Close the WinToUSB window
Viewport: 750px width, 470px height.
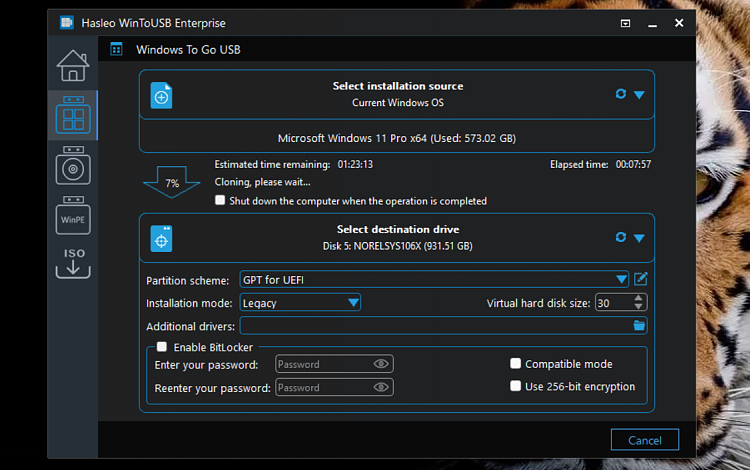(679, 23)
